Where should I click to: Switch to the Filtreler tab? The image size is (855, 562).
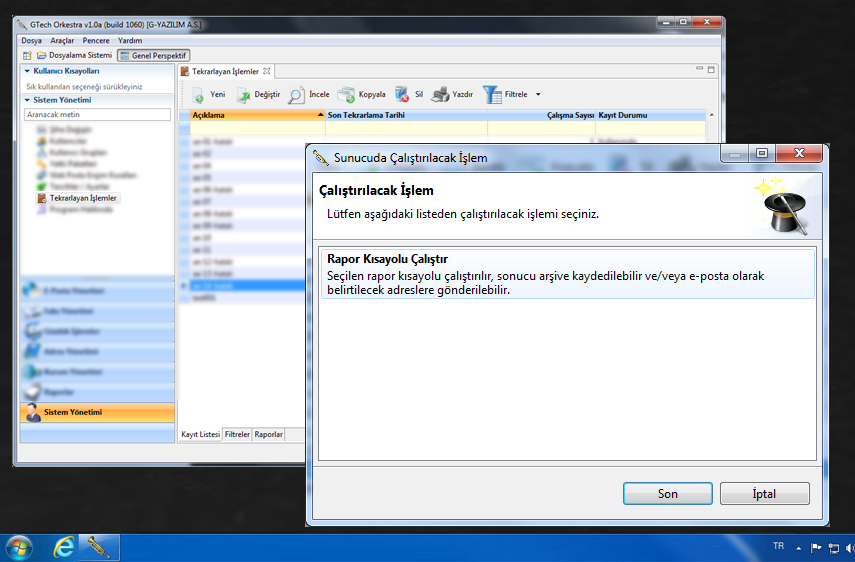[237, 435]
